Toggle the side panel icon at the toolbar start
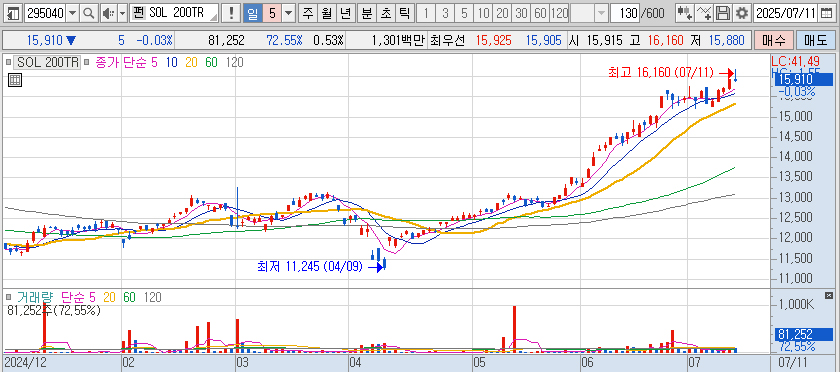 tap(14, 13)
